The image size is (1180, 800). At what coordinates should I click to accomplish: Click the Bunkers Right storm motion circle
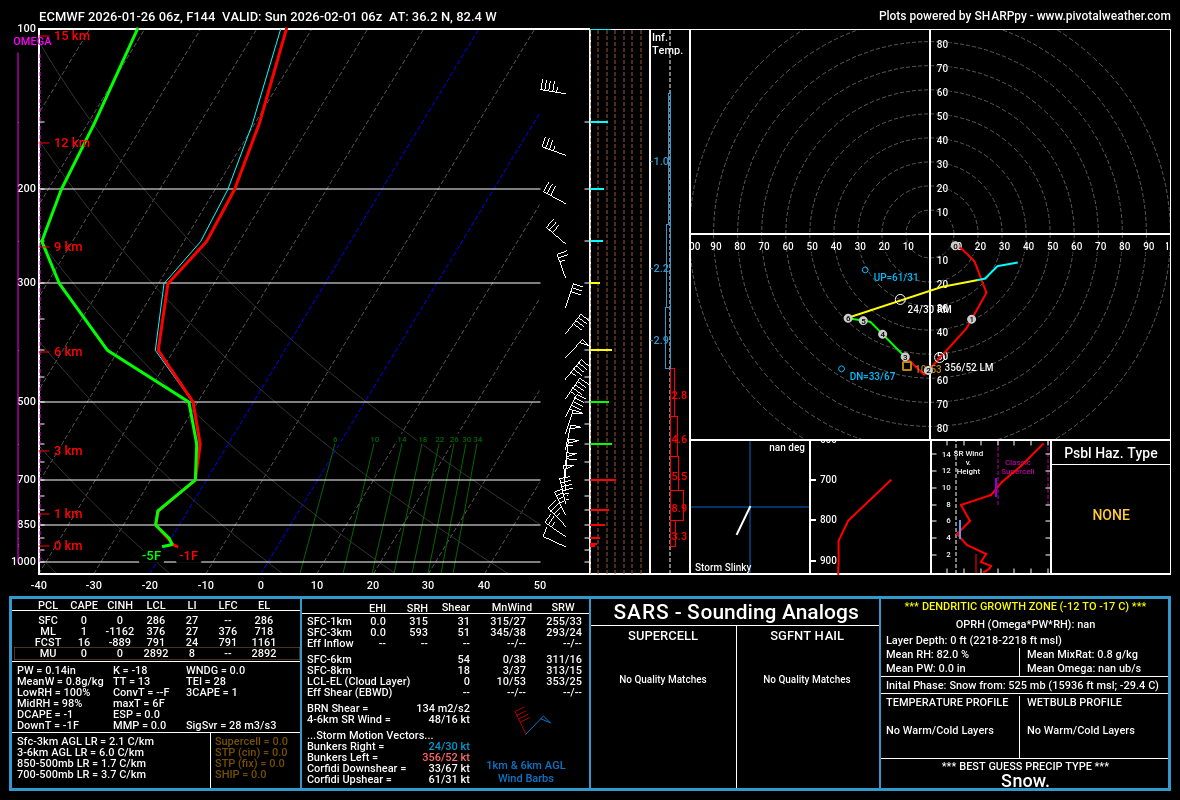[x=900, y=299]
